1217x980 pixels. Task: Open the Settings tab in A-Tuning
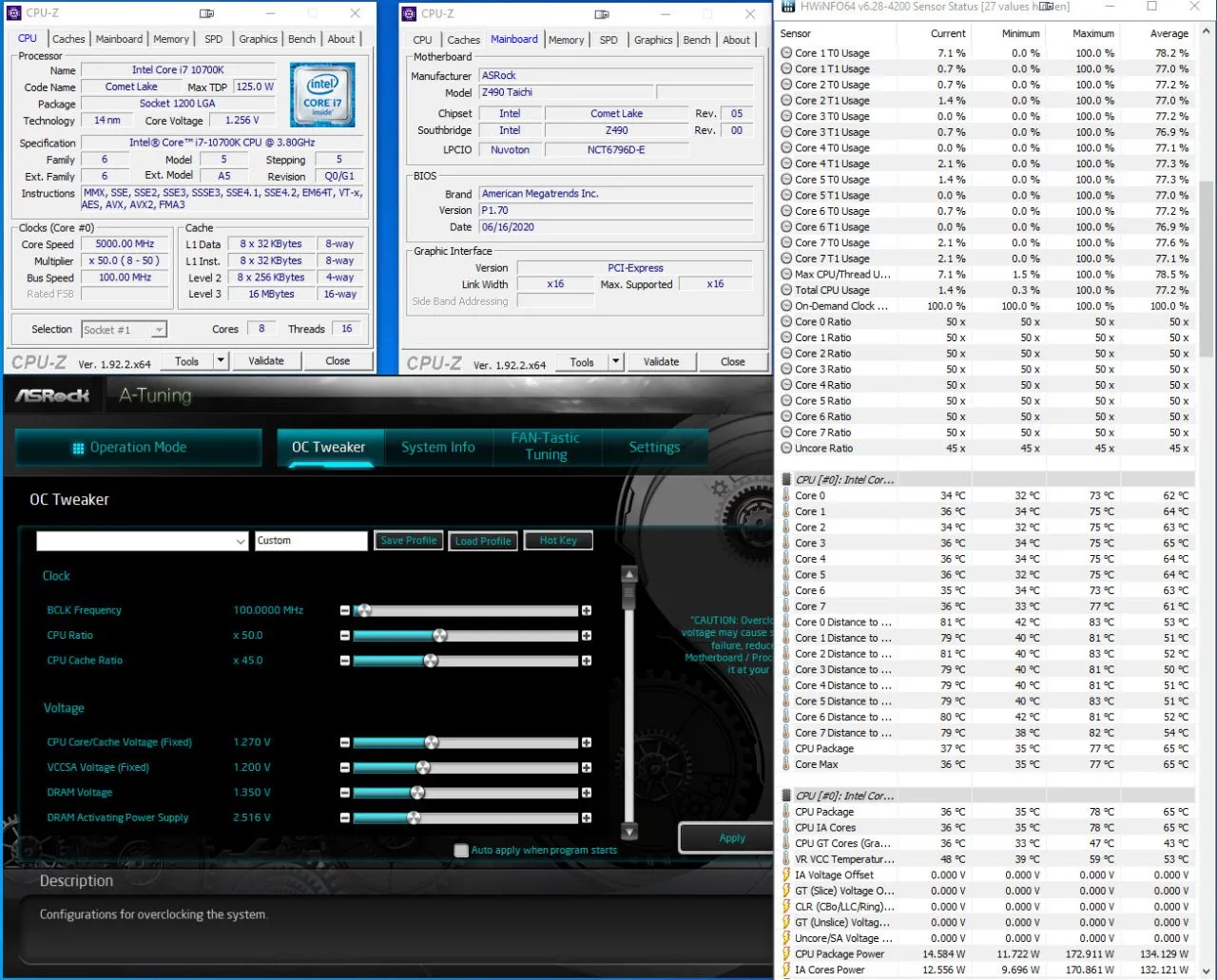point(654,448)
